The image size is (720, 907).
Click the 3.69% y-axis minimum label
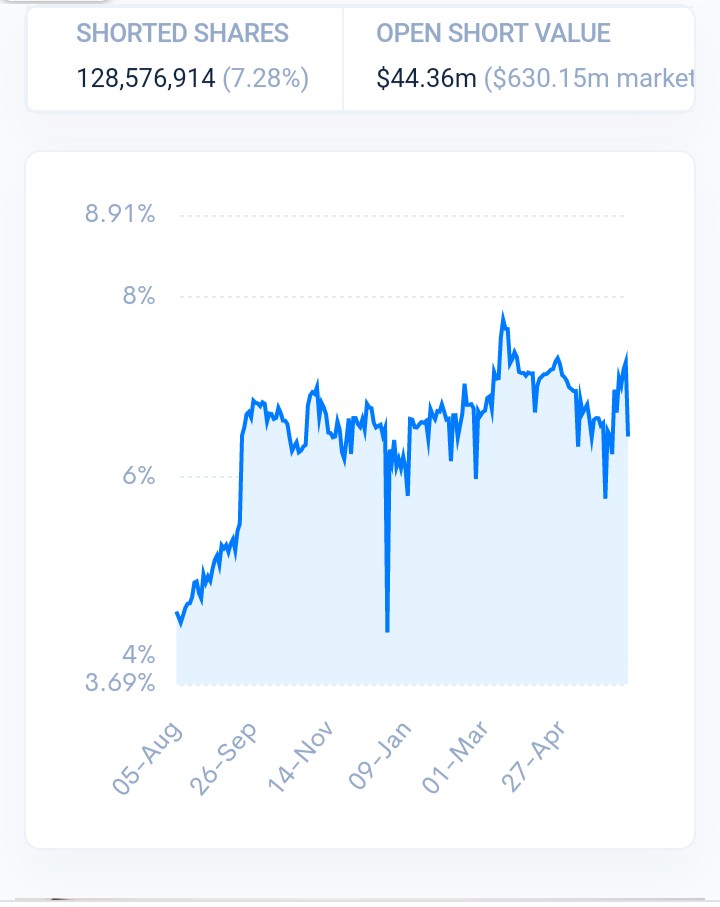point(120,683)
